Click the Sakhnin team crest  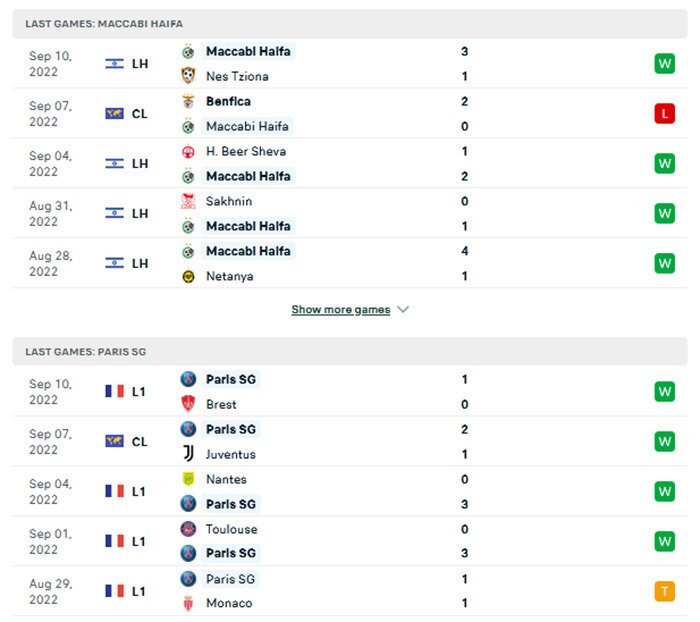(x=188, y=202)
